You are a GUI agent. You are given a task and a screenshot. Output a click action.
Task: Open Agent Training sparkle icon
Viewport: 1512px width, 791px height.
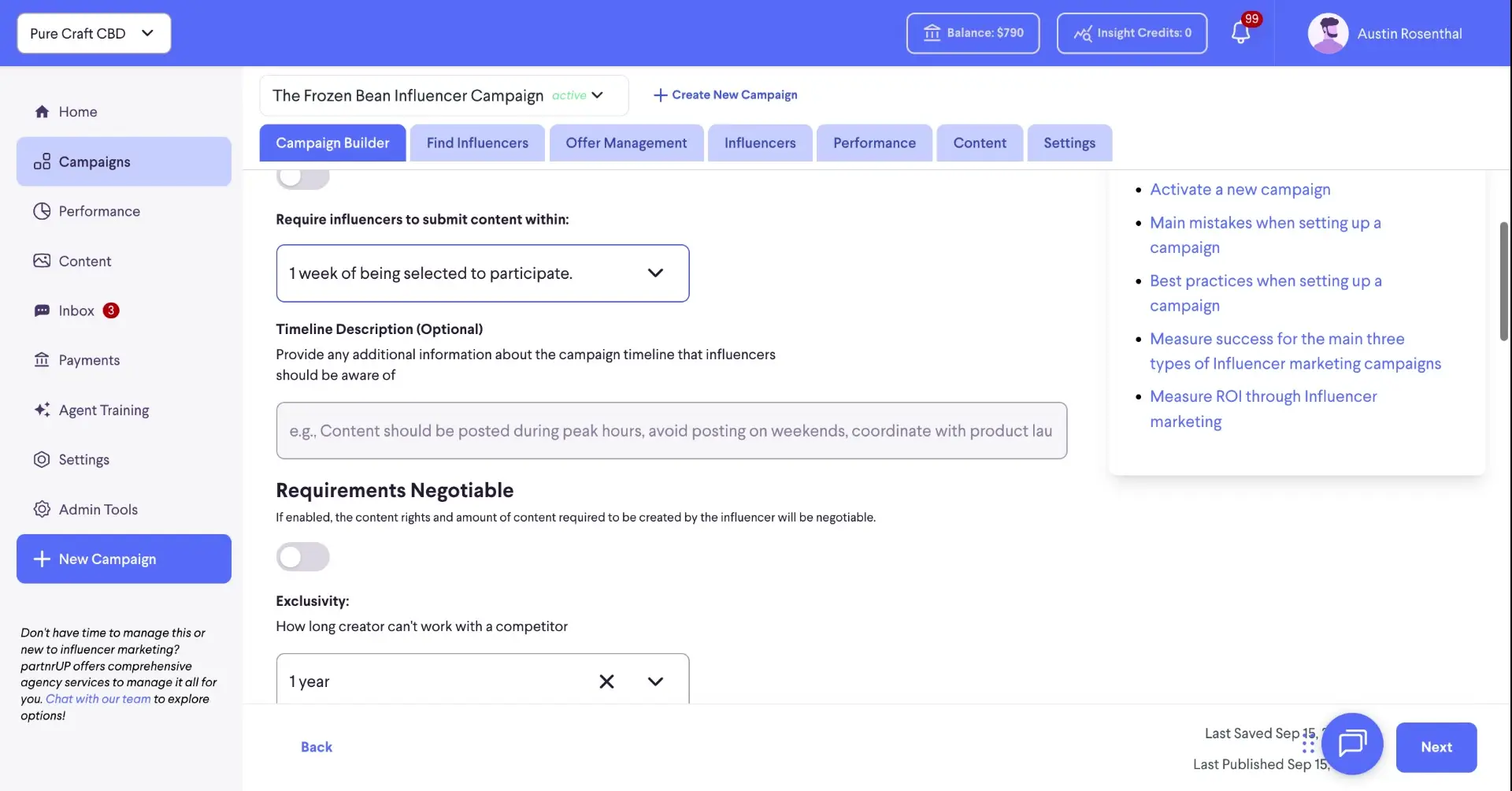pos(43,410)
